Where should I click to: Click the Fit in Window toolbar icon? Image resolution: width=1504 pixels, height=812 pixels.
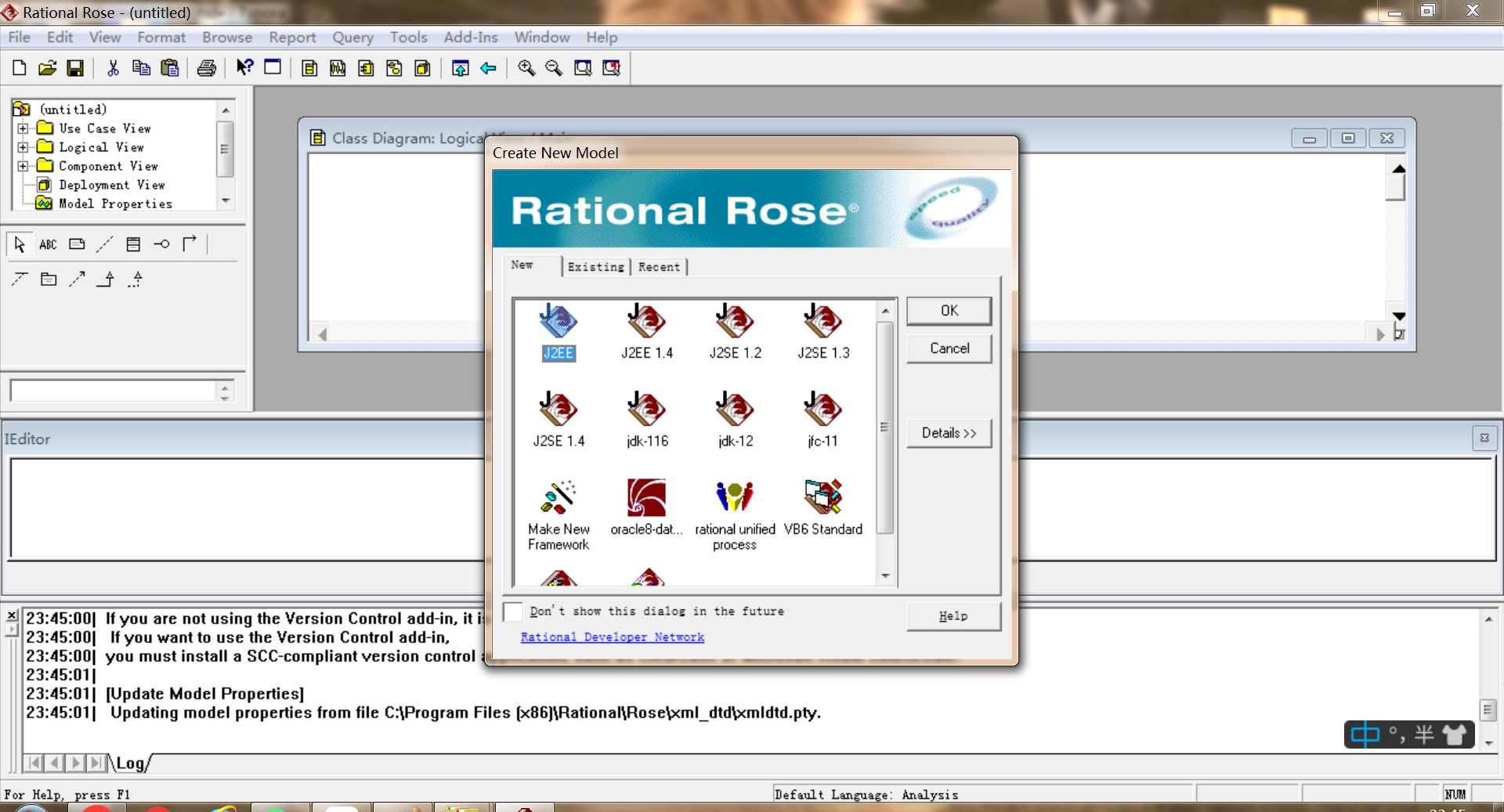(583, 68)
